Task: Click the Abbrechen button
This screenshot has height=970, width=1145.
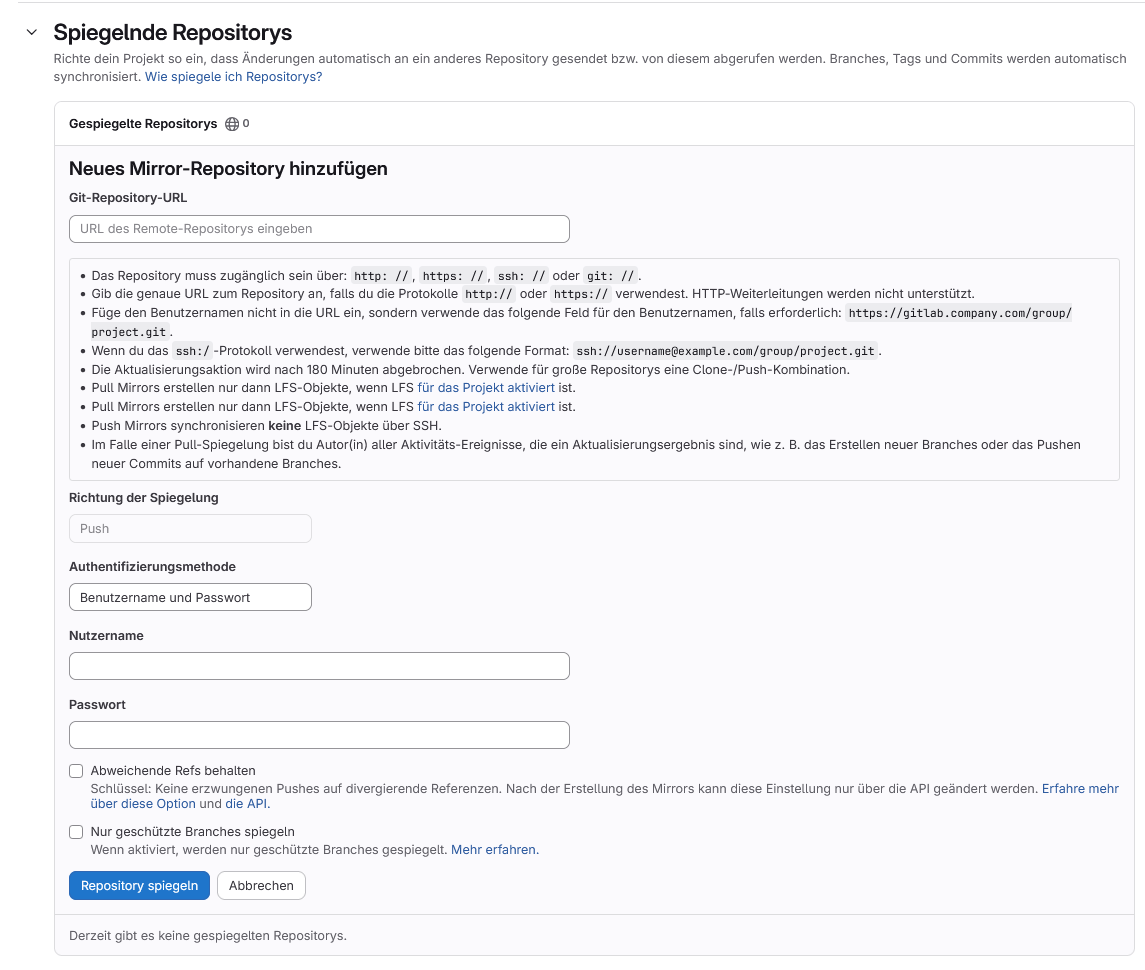Action: [261, 886]
